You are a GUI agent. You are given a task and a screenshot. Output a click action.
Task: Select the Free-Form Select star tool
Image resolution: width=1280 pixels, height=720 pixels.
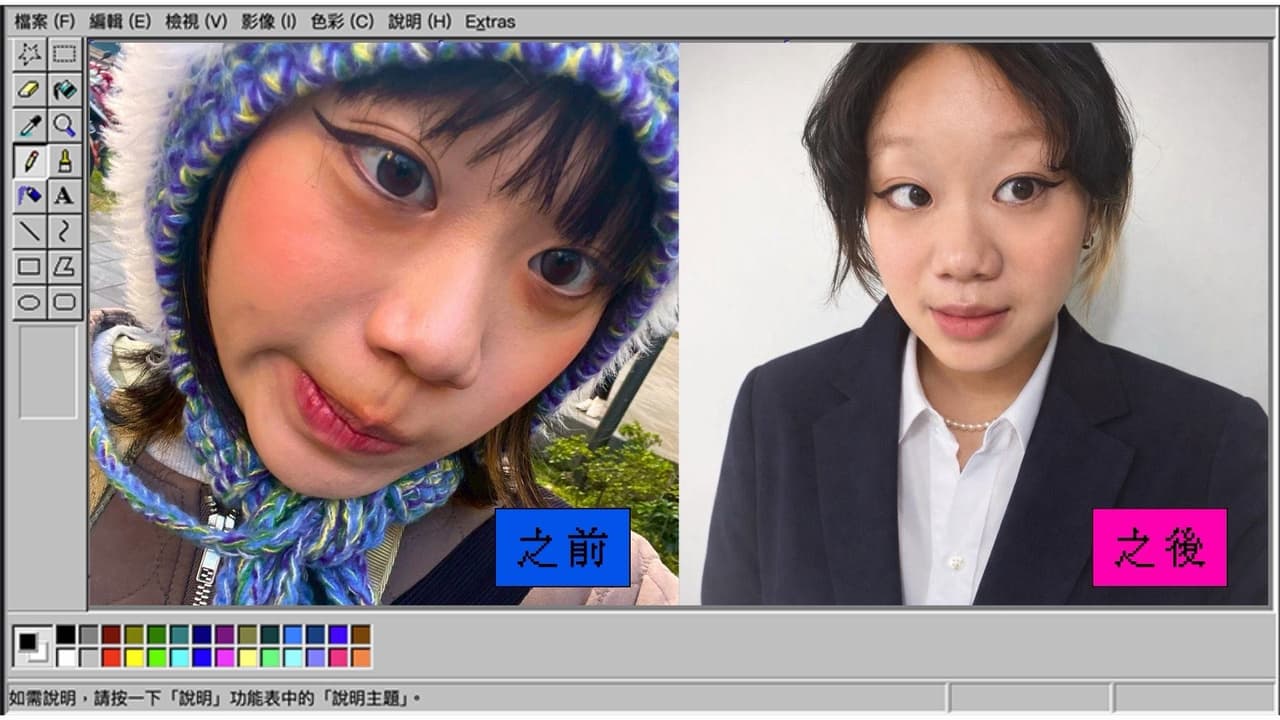tap(30, 54)
